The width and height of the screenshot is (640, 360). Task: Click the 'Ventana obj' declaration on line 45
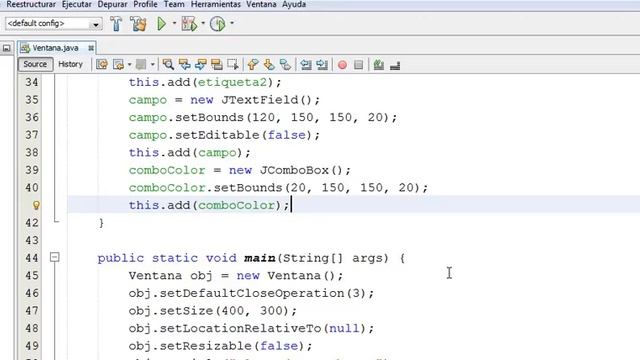(x=170, y=276)
